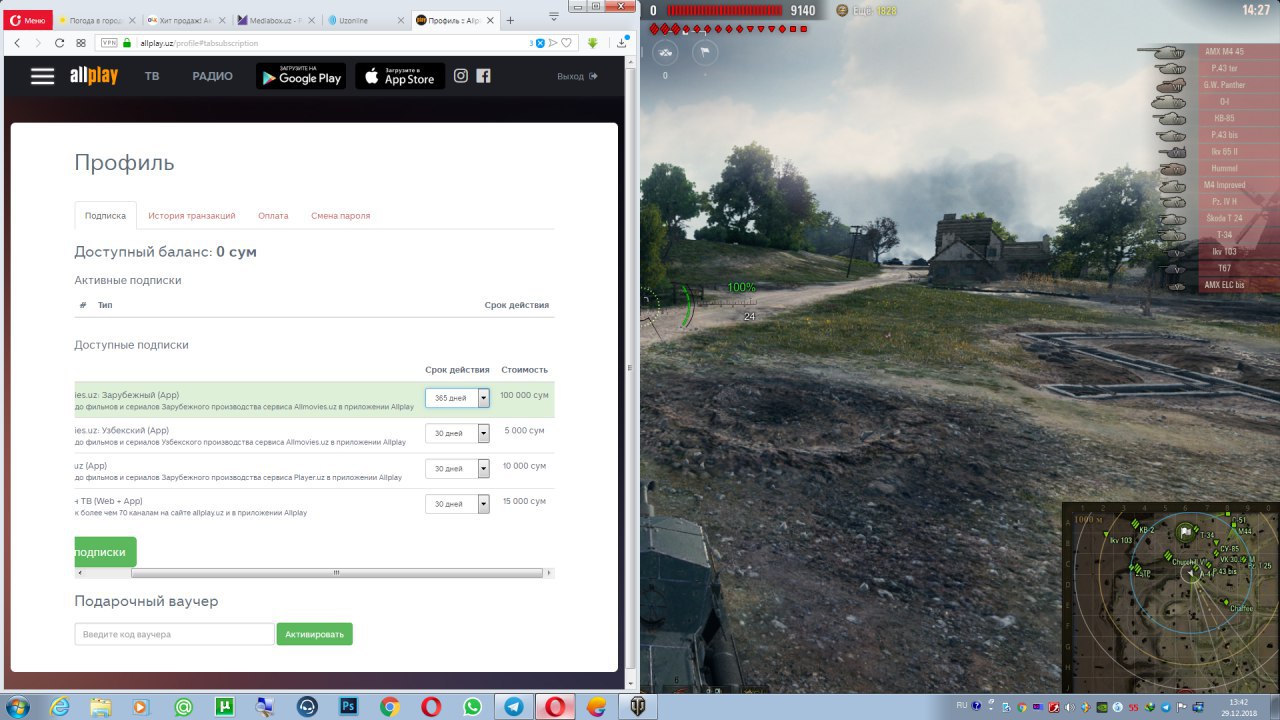Reload the page with refresh icon
The image size is (1280, 720).
point(59,43)
